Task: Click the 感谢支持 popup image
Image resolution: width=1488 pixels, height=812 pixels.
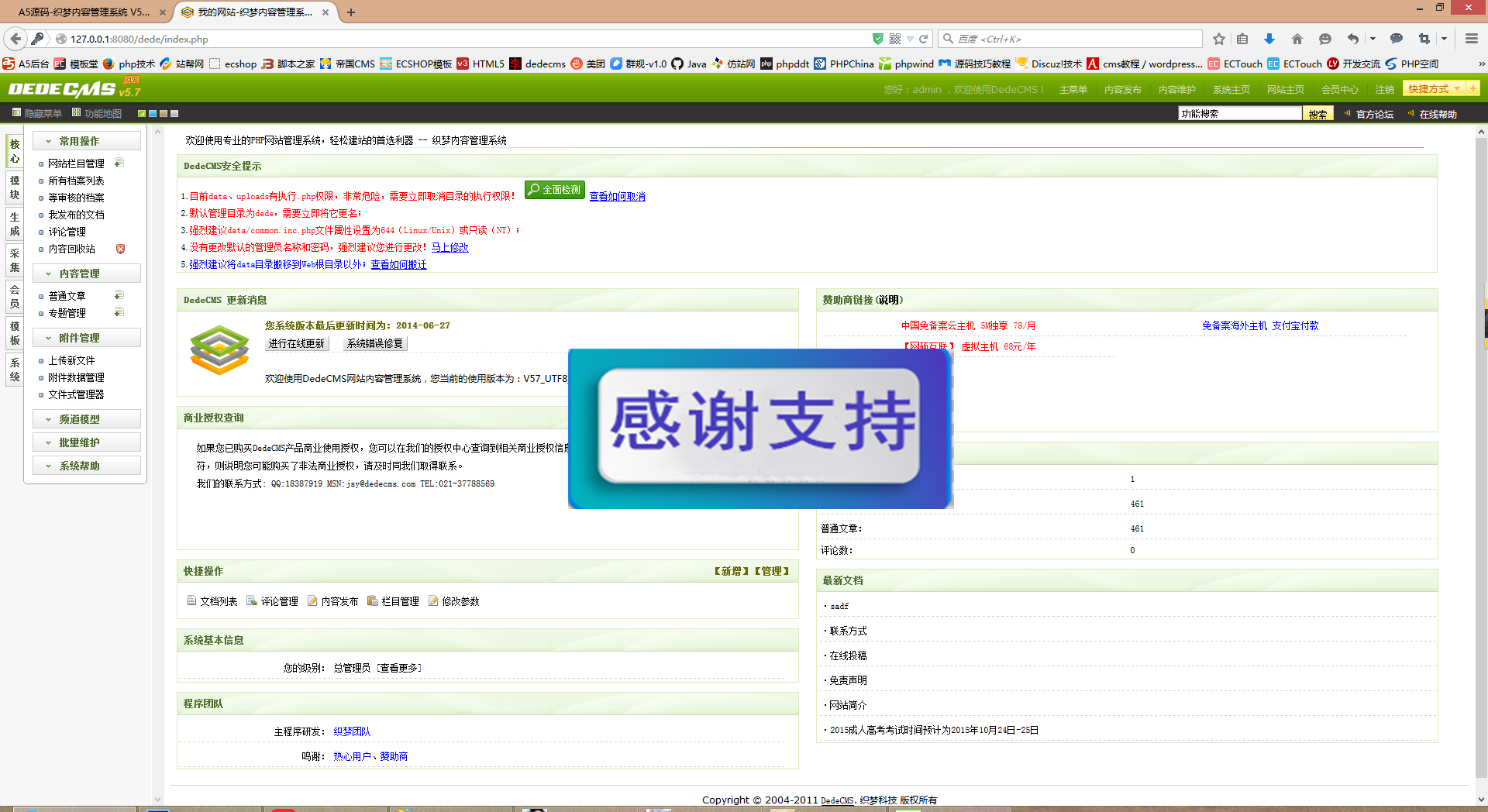Action: [x=759, y=428]
